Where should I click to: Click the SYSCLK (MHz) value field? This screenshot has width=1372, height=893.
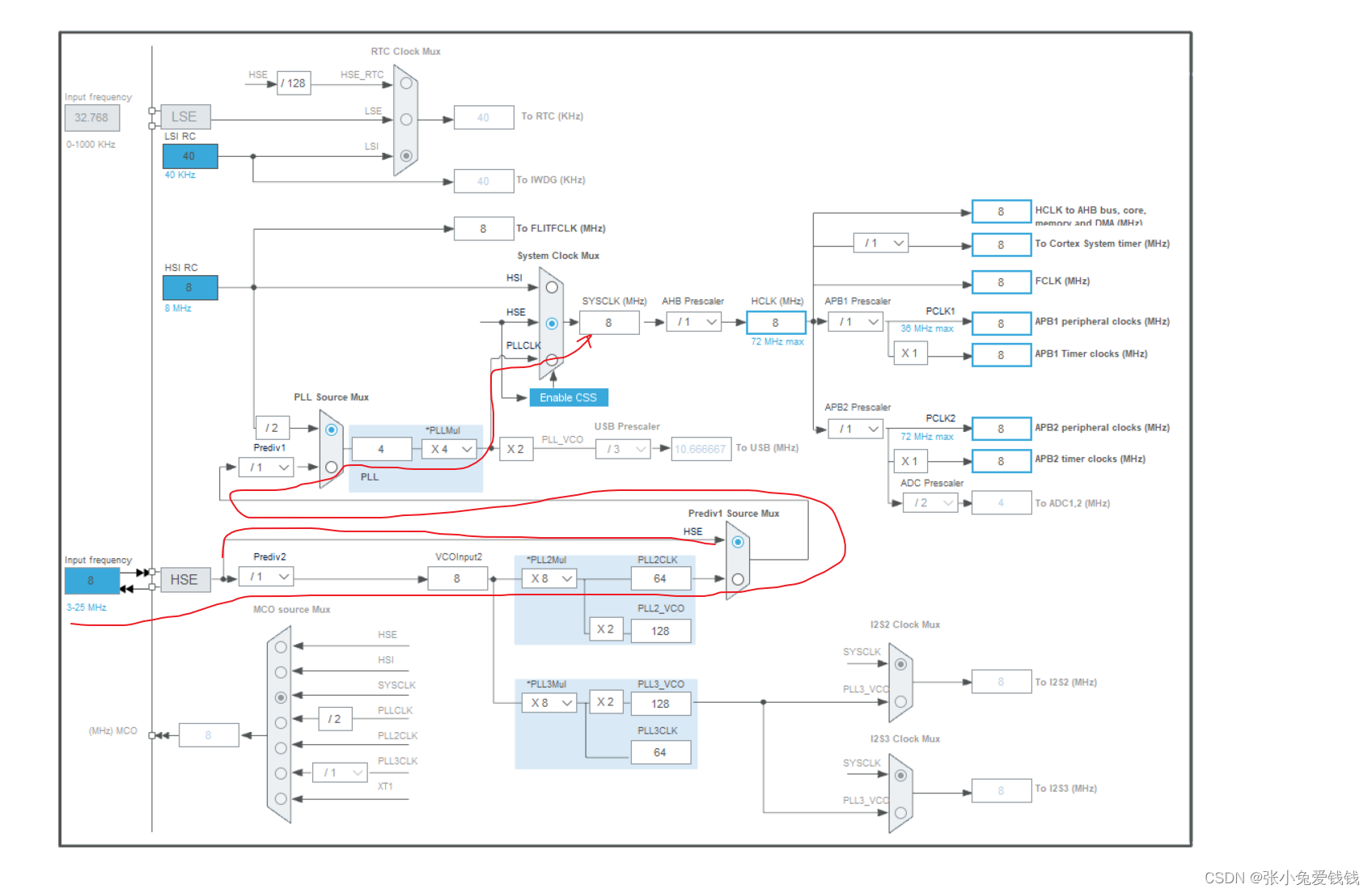(609, 323)
